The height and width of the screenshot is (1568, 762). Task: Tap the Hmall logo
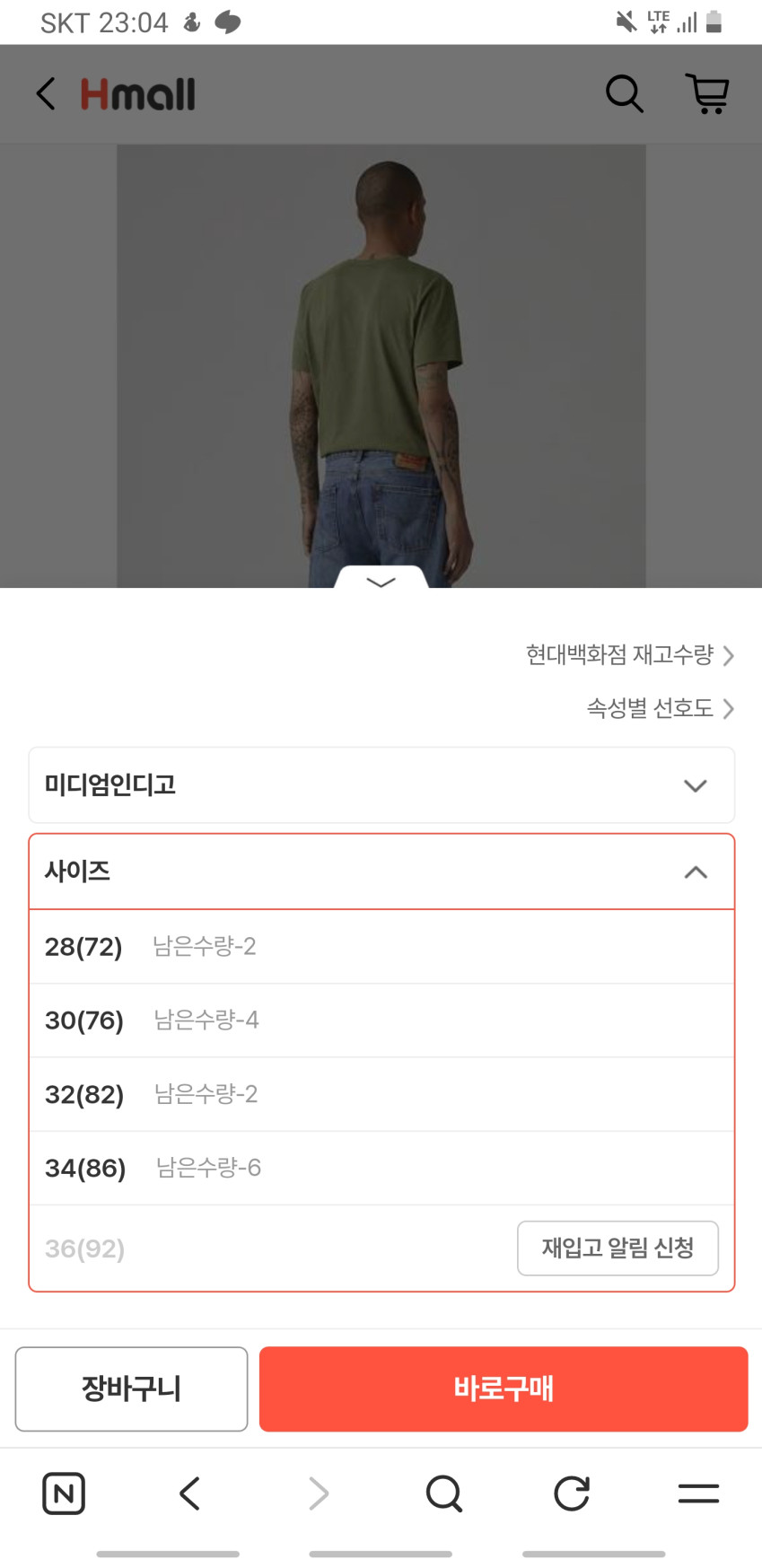[138, 94]
